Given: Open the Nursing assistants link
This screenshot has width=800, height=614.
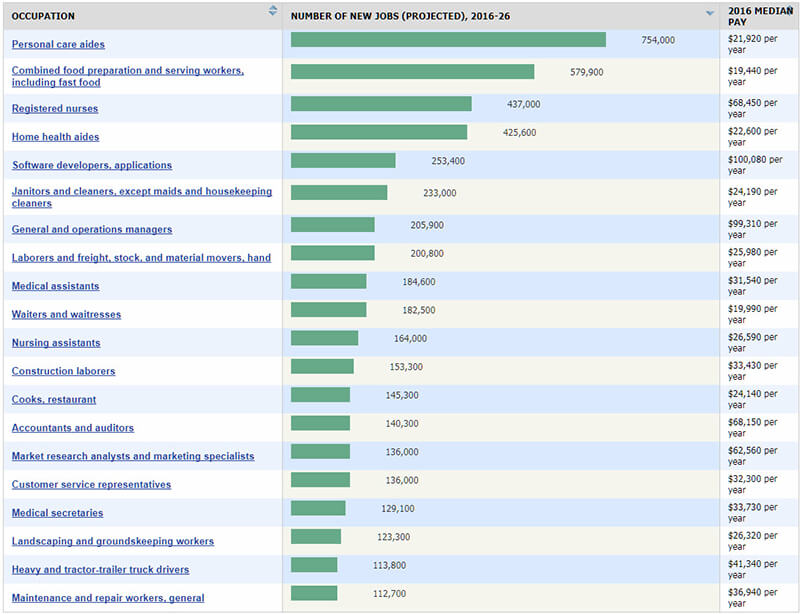Looking at the screenshot, I should (56, 342).
